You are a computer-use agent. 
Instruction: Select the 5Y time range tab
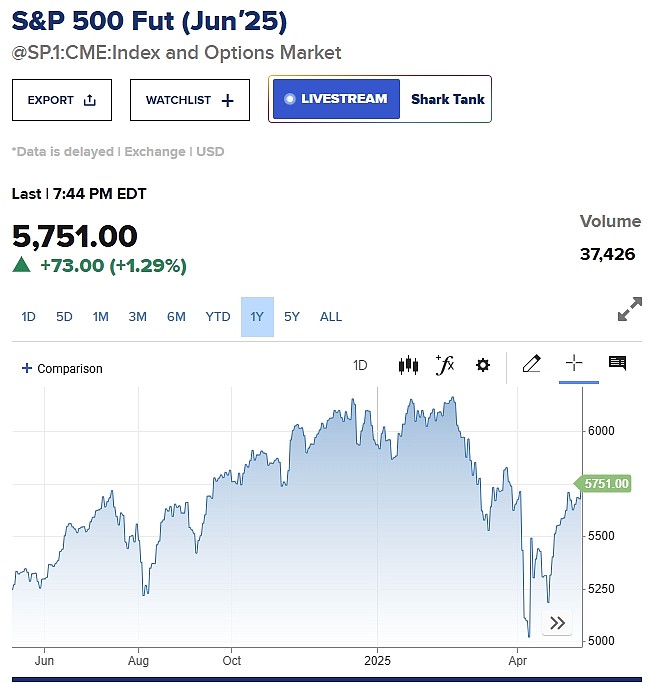click(291, 317)
